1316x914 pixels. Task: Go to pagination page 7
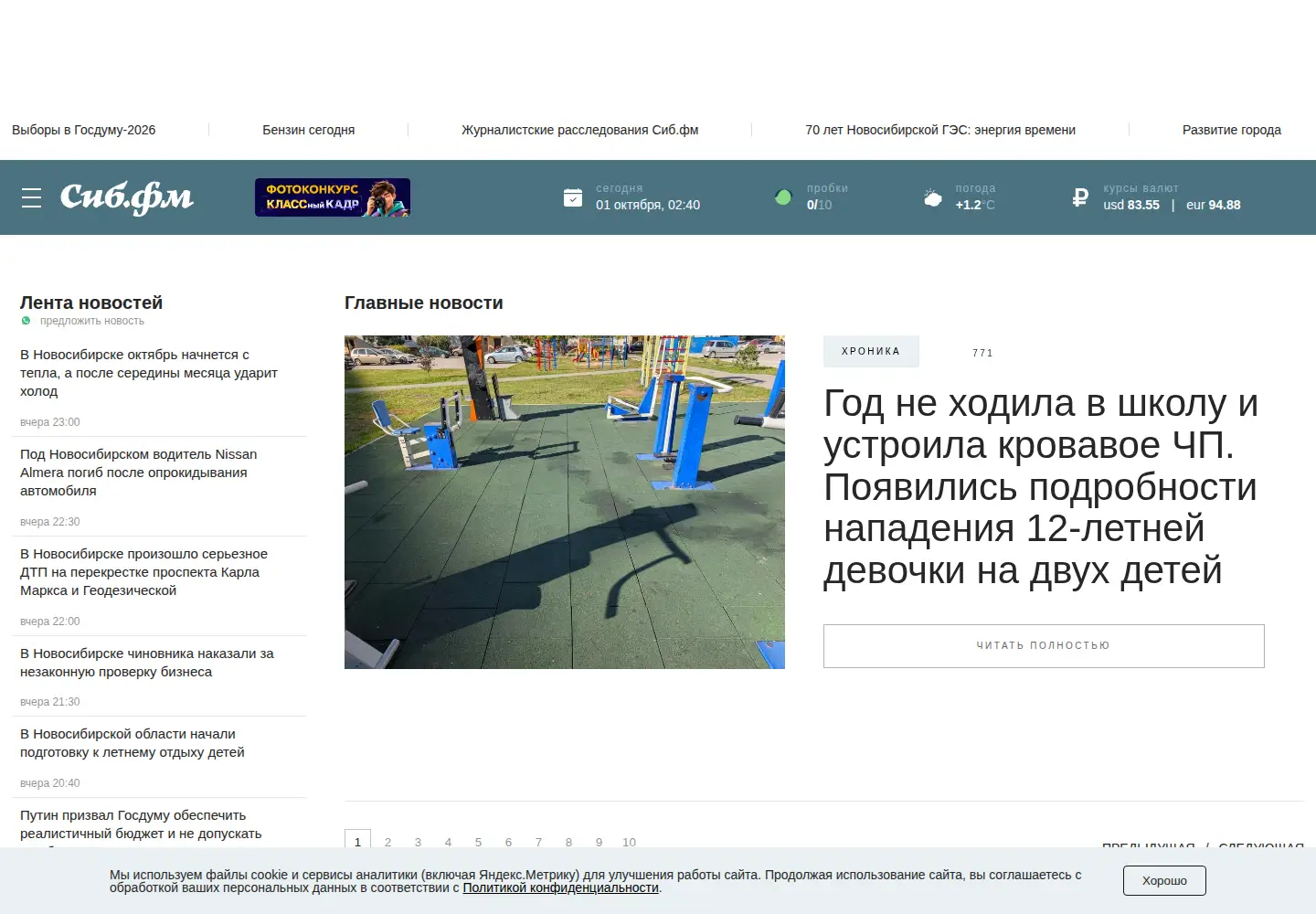pos(538,842)
